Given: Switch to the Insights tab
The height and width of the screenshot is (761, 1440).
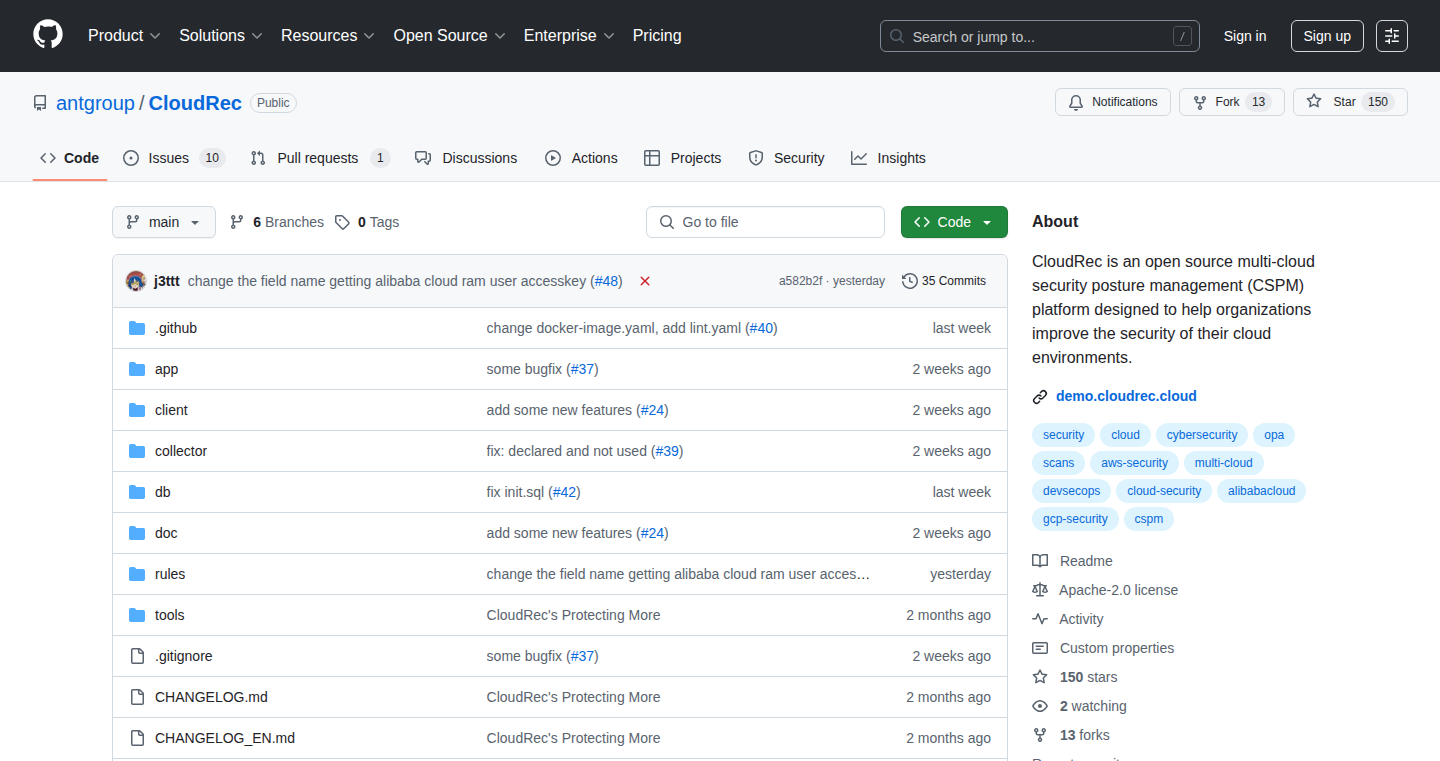Looking at the screenshot, I should [888, 158].
